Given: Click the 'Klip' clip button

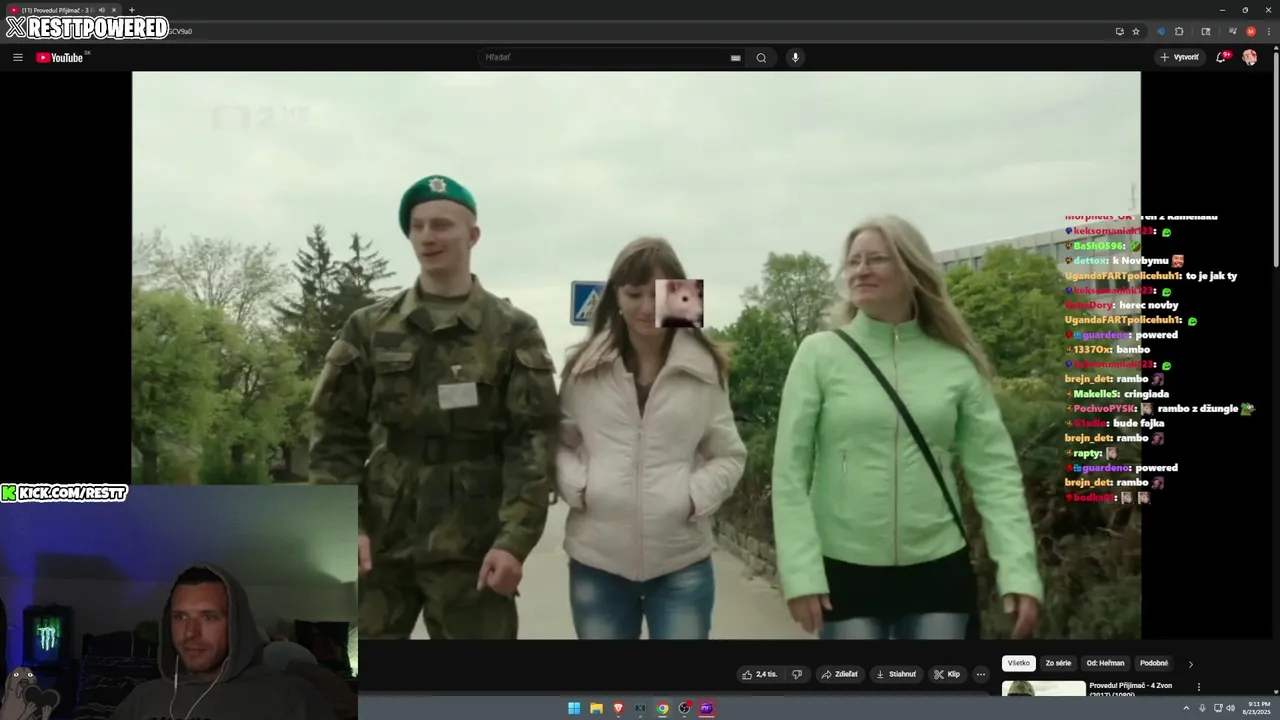Looking at the screenshot, I should point(947,674).
